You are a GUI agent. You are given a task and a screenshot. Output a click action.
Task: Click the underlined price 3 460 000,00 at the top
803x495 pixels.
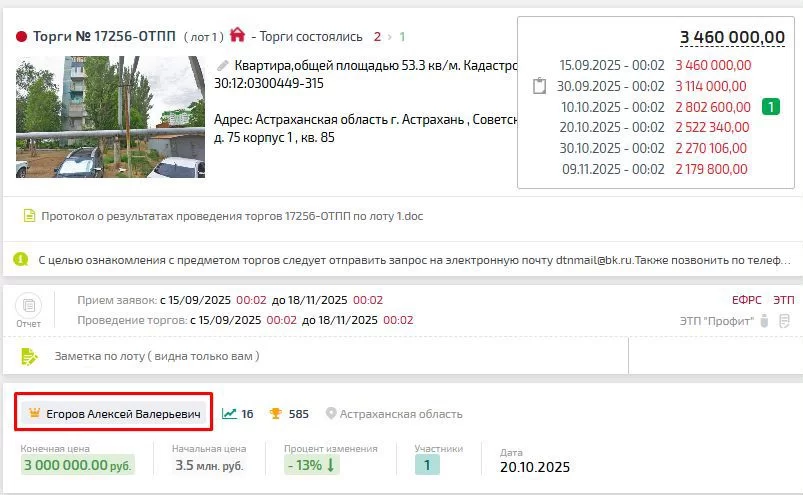(x=732, y=37)
